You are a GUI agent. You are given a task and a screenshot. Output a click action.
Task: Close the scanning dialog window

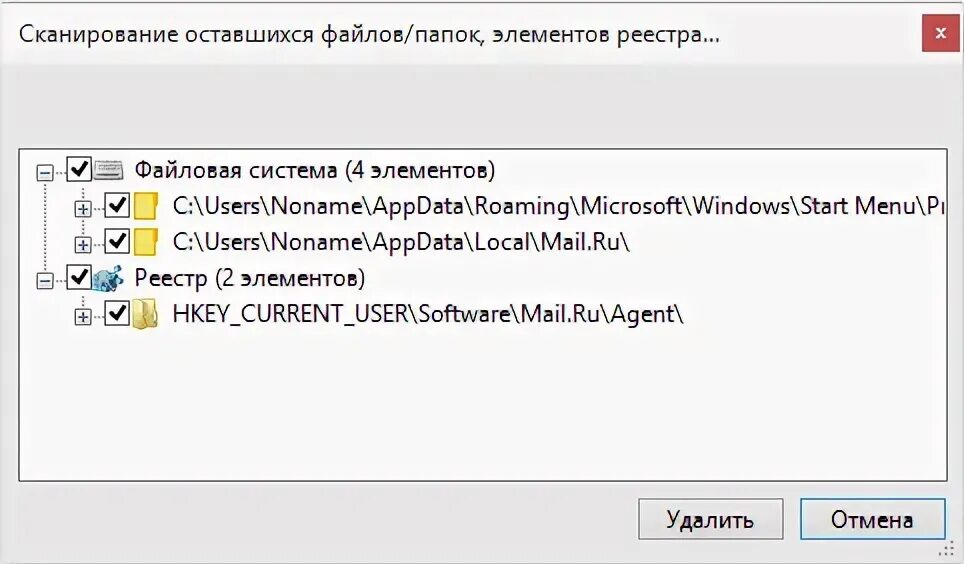click(x=940, y=33)
